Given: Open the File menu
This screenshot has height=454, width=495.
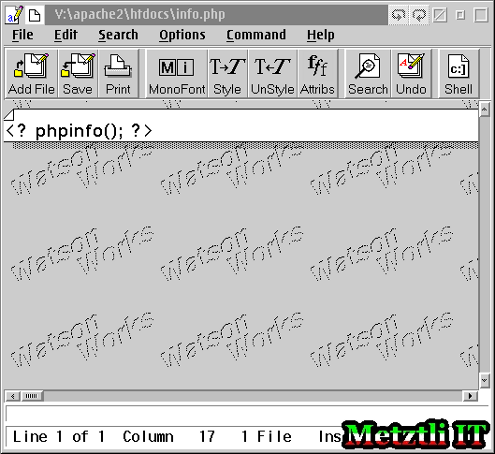Looking at the screenshot, I should 23,35.
